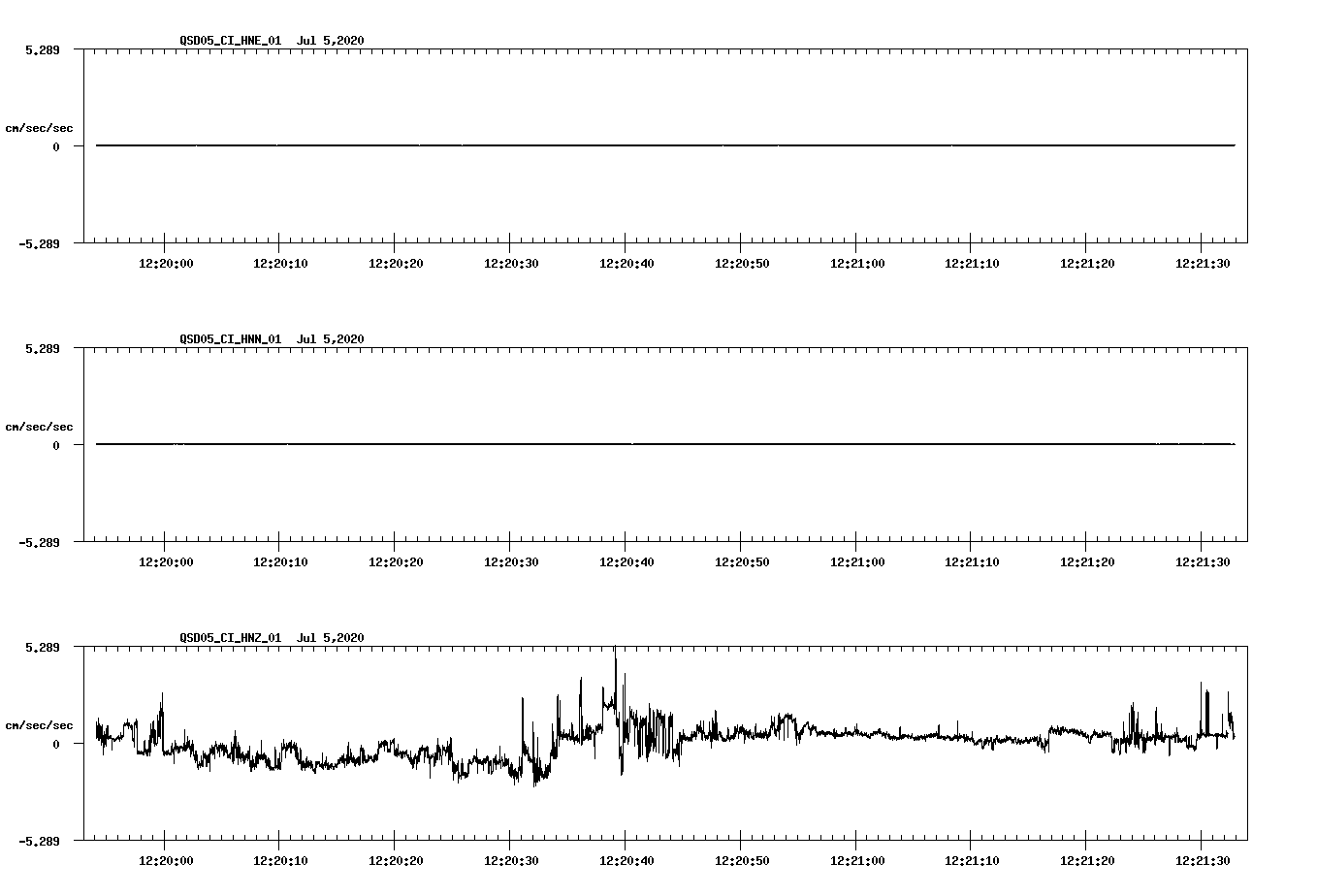Click the cm/sec/sec unit label on HNN plot
Screen dimensions: 1317x896
(x=39, y=427)
